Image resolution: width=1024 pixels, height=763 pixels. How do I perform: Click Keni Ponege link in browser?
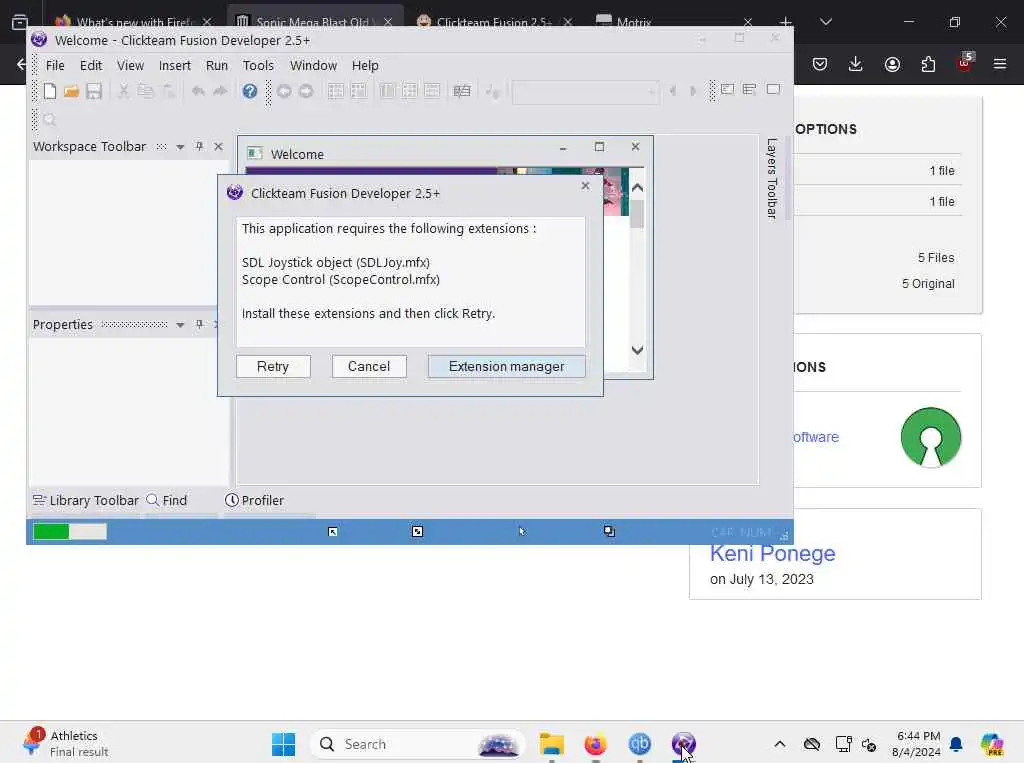point(773,553)
